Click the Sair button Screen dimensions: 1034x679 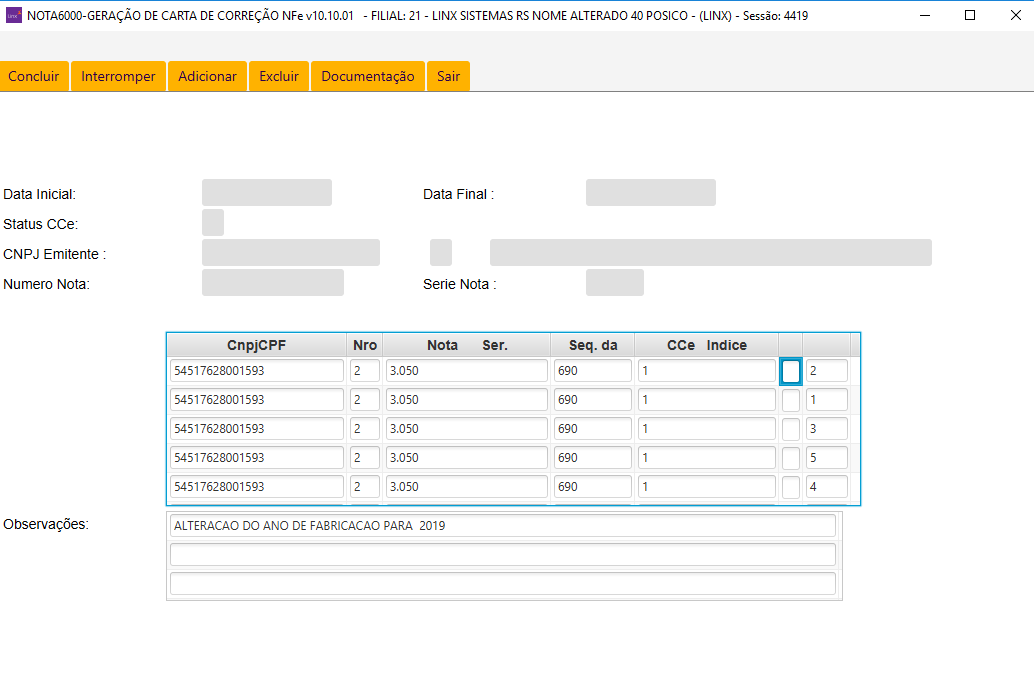448,76
